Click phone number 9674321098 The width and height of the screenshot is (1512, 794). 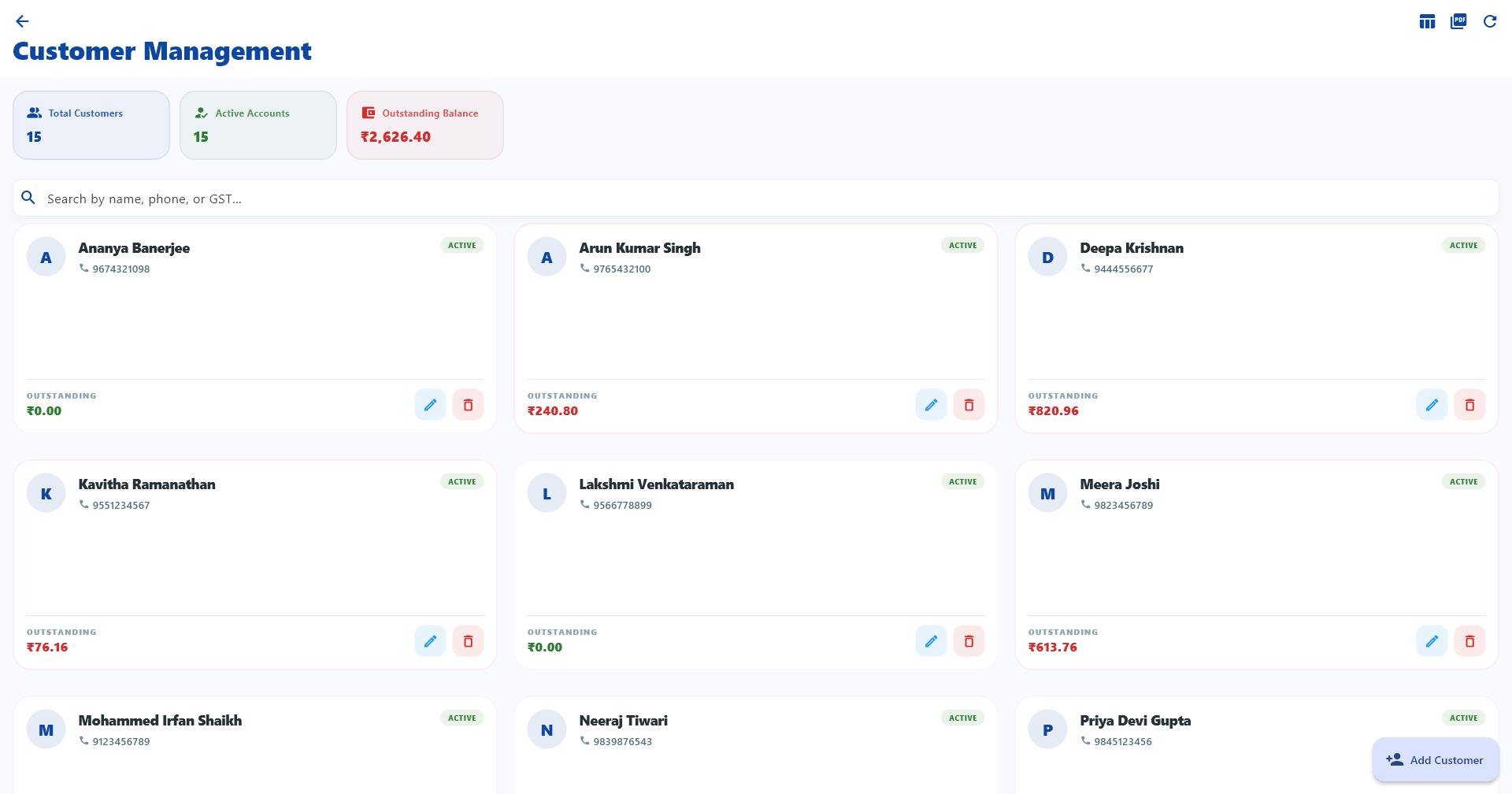click(x=121, y=269)
